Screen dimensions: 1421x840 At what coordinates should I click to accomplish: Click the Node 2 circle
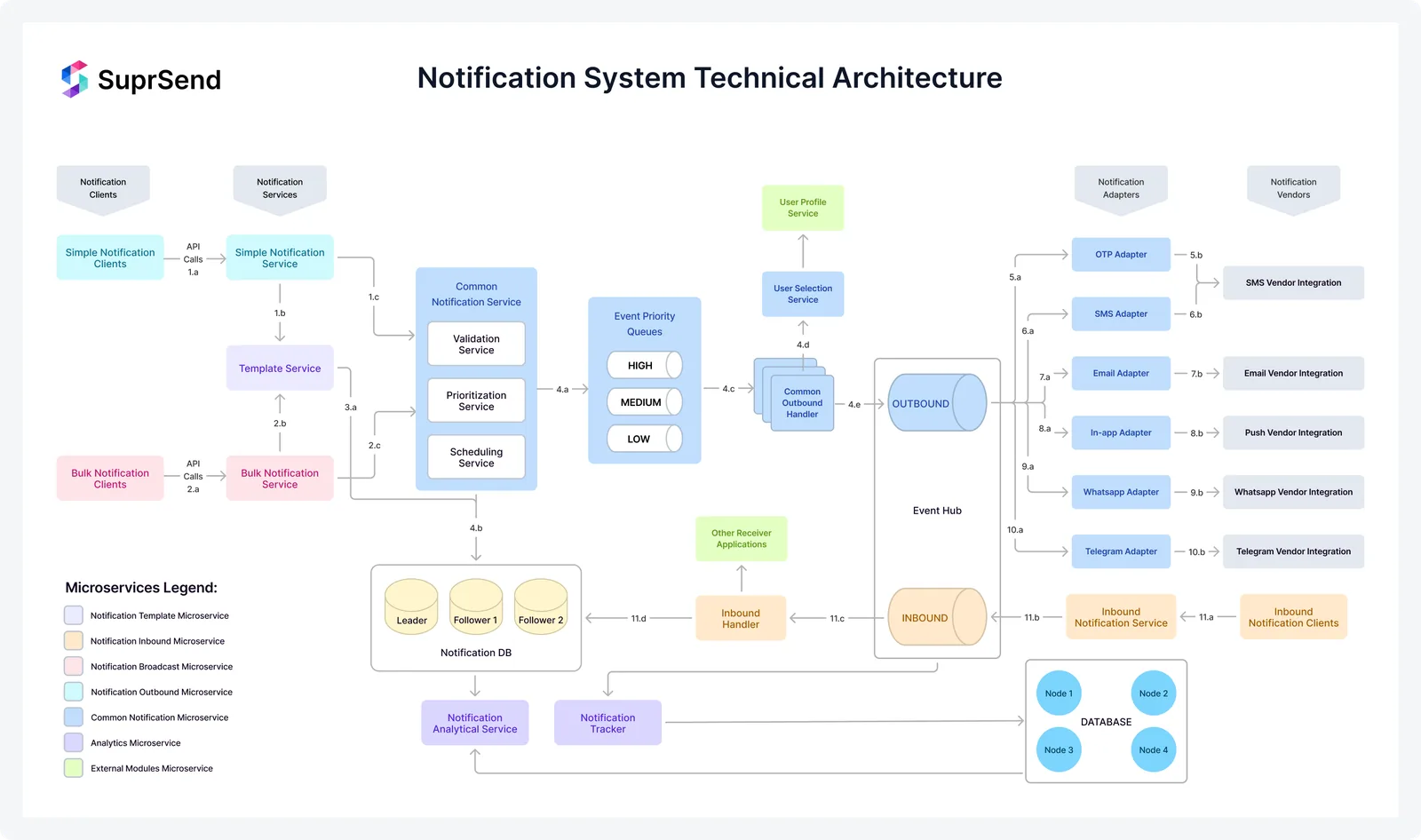pyautogui.click(x=1154, y=693)
